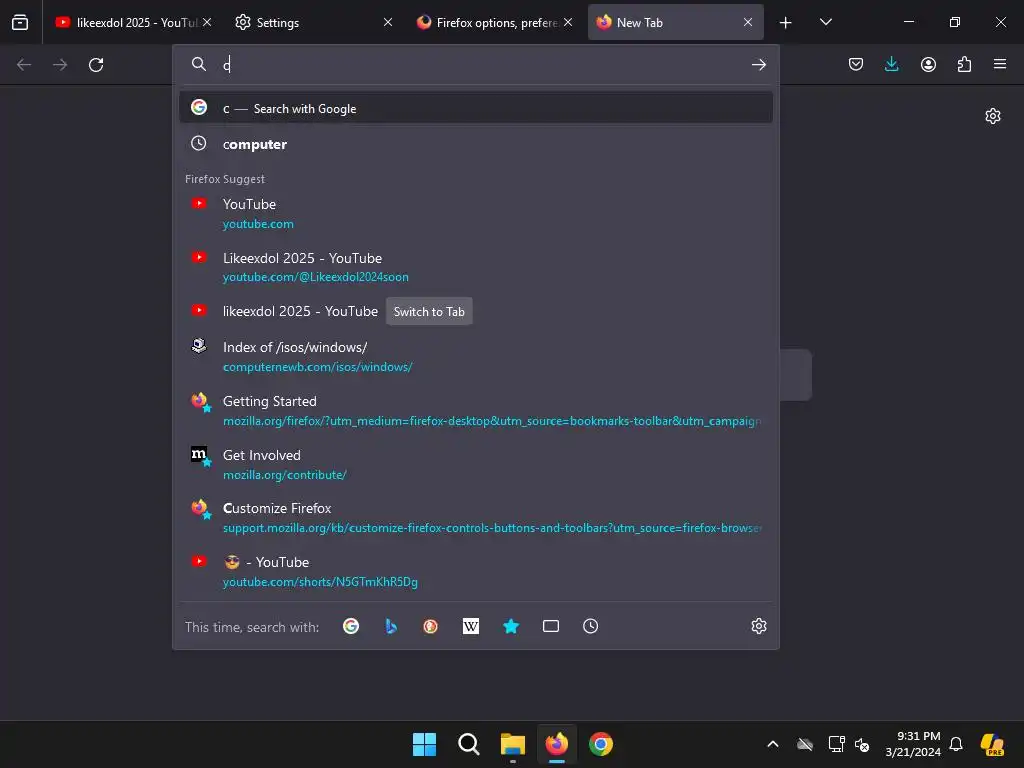Open the Downloads panel
The height and width of the screenshot is (768, 1024).
coord(891,64)
